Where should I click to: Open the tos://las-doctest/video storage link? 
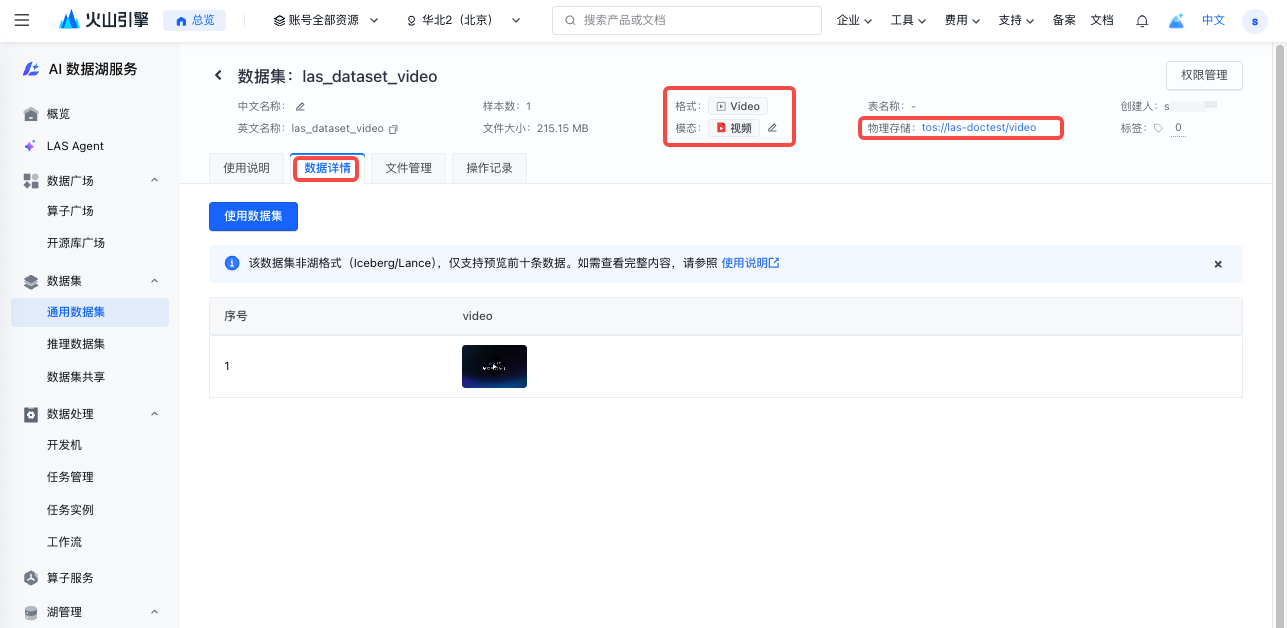click(x=979, y=128)
